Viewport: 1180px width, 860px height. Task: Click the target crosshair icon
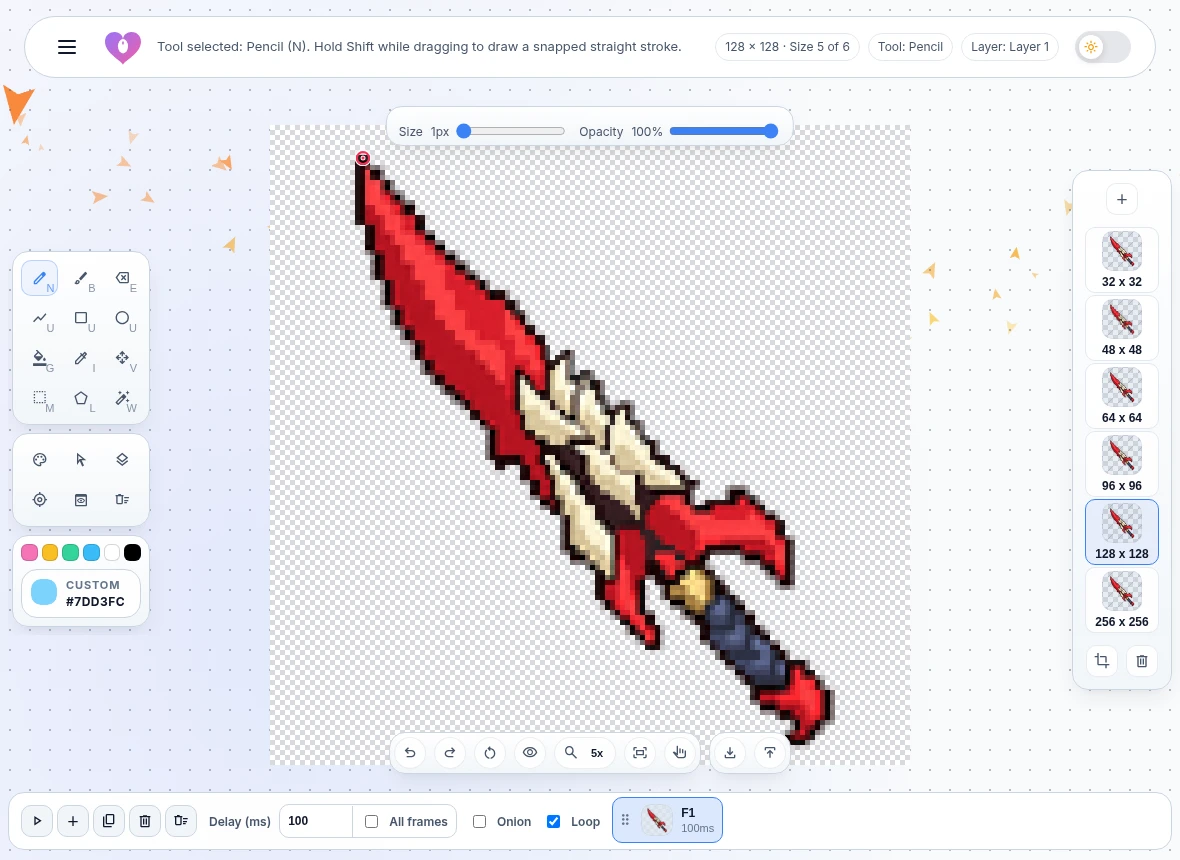click(40, 500)
